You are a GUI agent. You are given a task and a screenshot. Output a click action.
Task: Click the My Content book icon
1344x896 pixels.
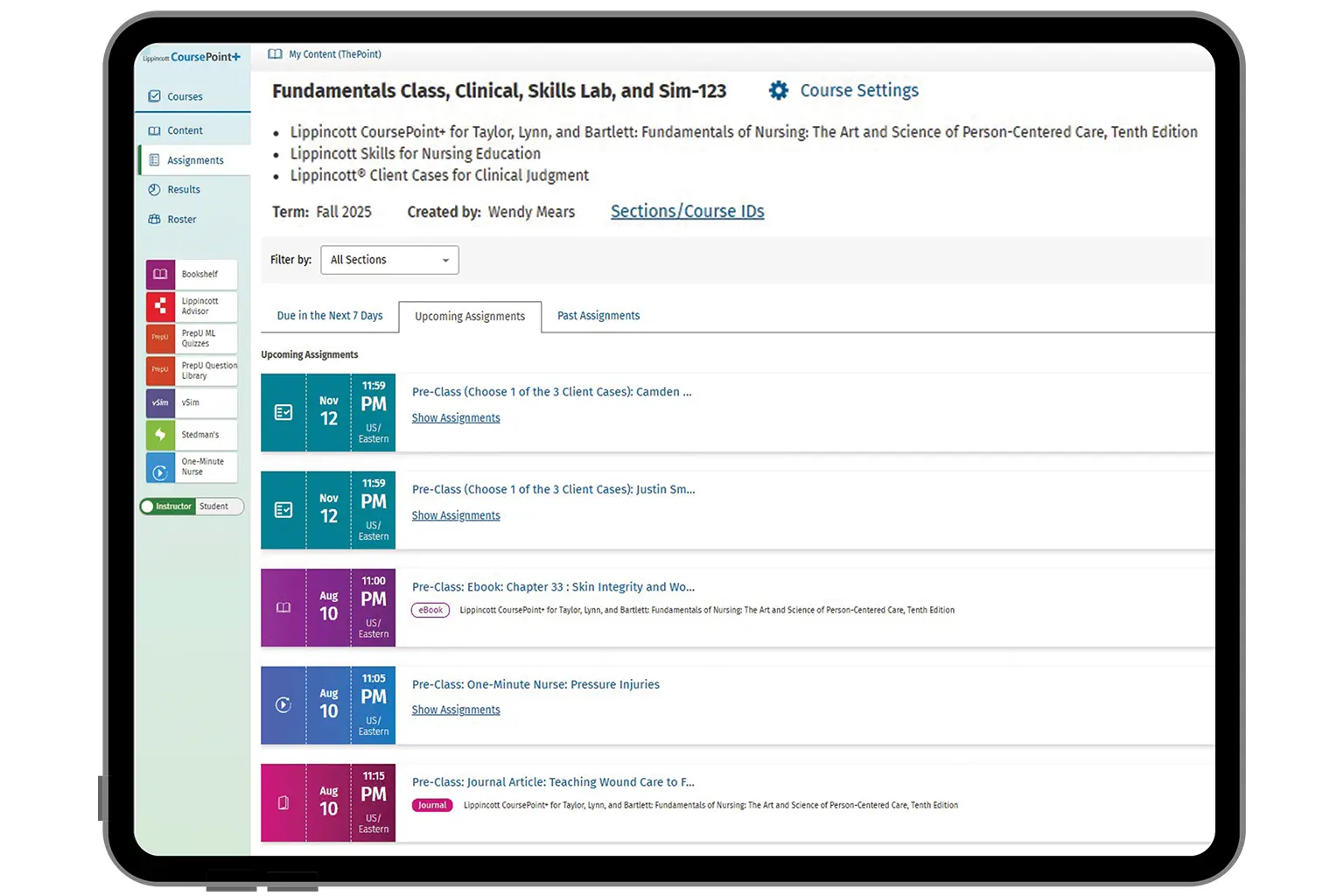[275, 54]
